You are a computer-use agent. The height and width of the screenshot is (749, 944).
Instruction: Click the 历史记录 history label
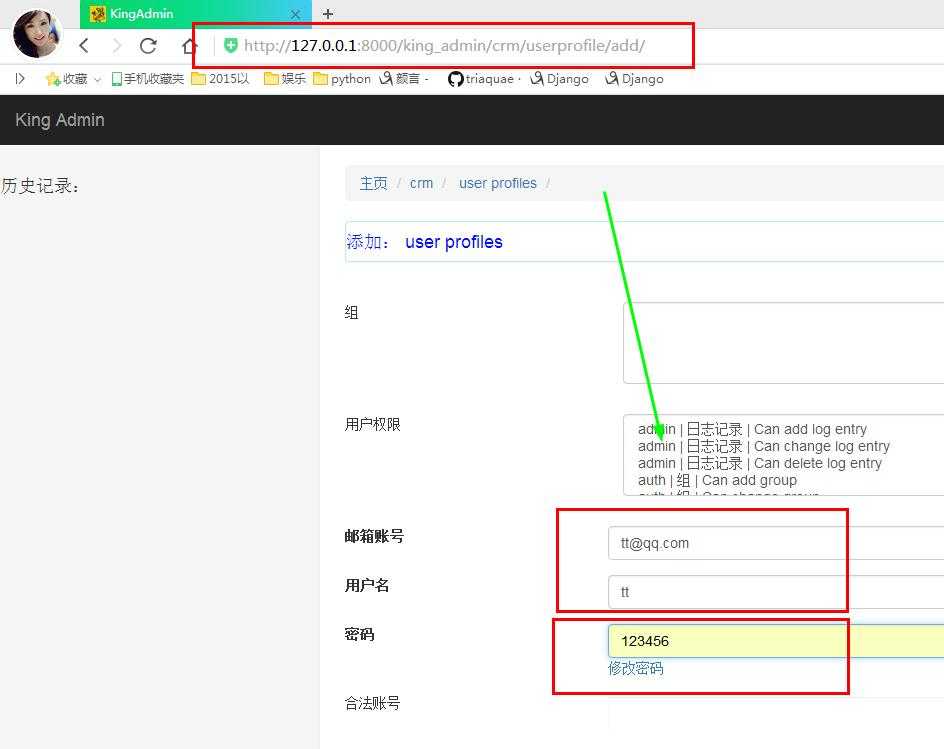40,185
